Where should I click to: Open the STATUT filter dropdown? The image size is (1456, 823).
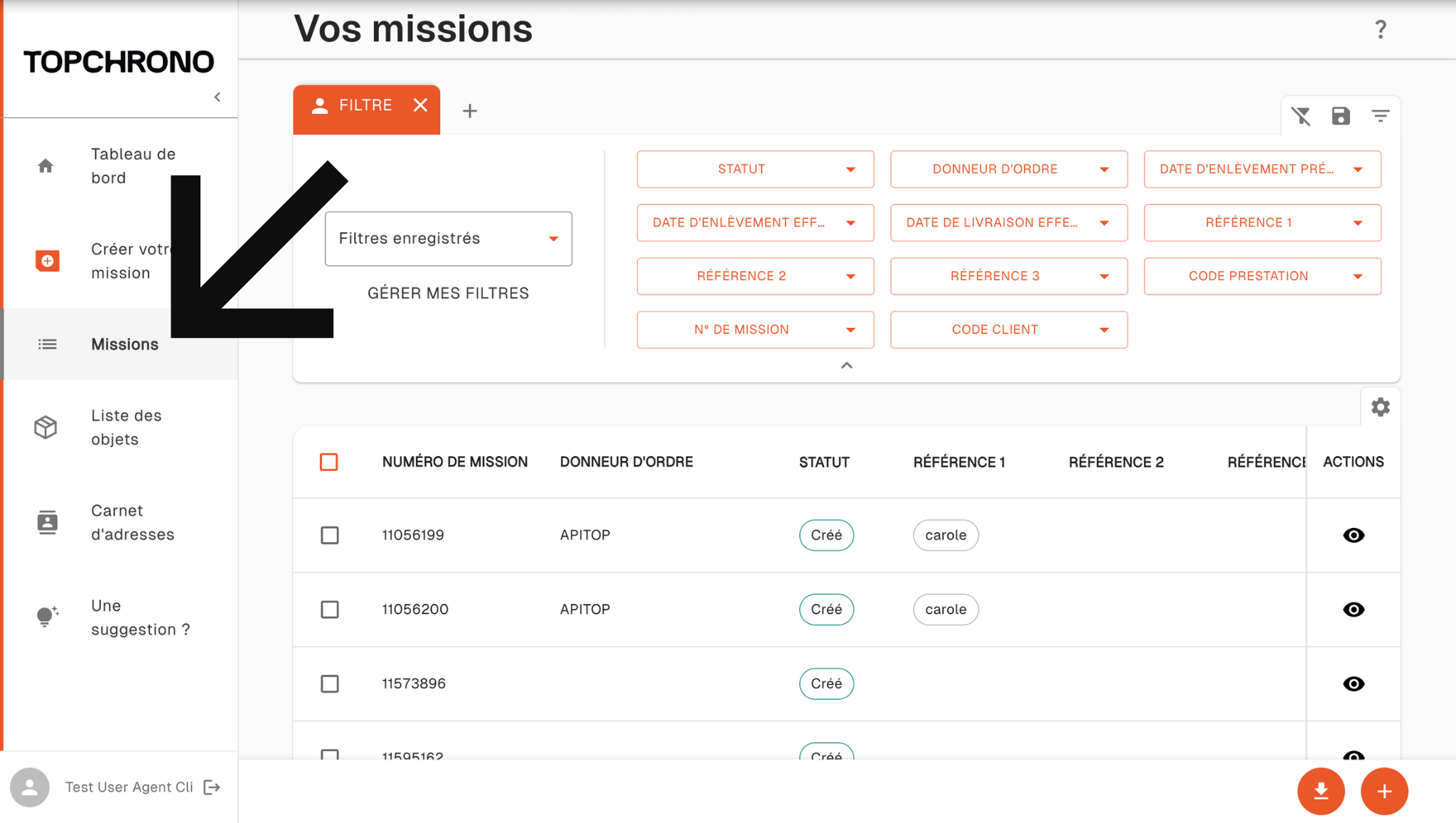[x=754, y=169]
